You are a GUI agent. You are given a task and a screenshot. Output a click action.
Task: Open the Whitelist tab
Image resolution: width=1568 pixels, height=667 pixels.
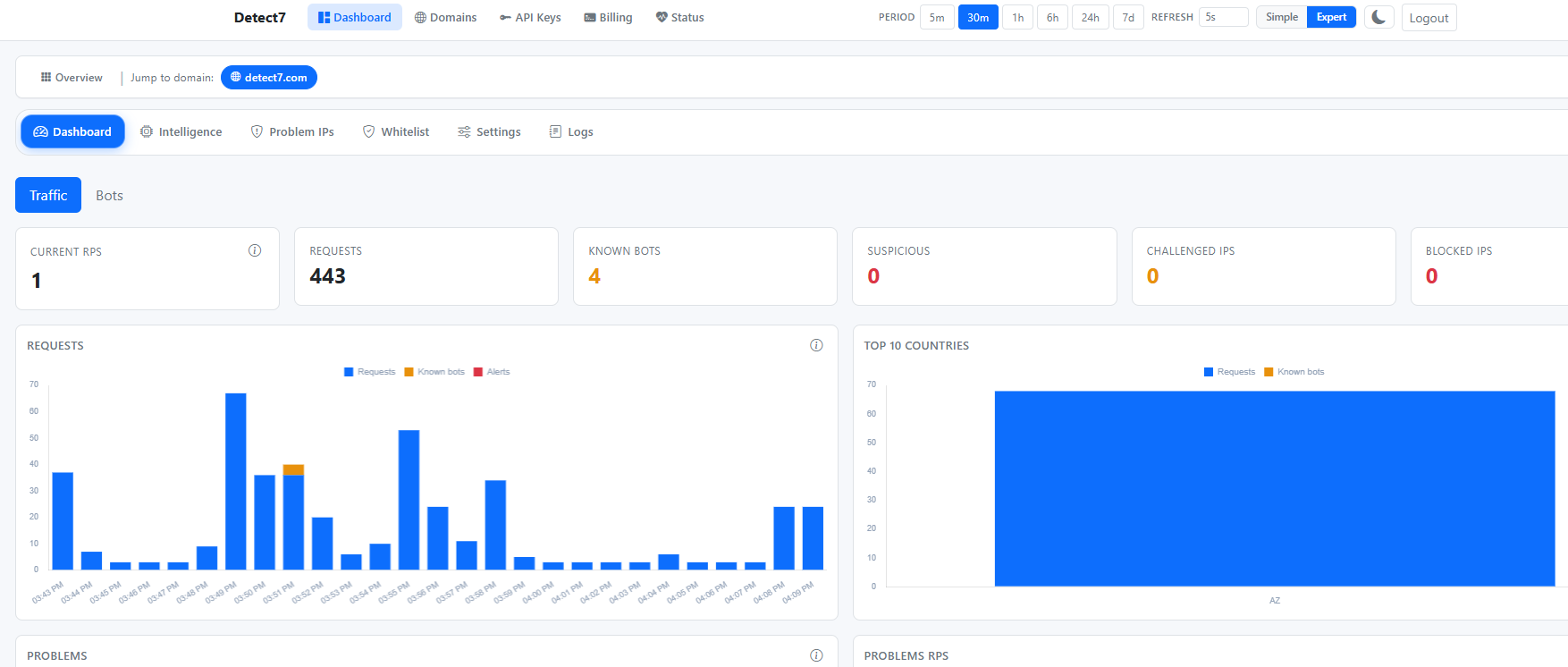396,131
